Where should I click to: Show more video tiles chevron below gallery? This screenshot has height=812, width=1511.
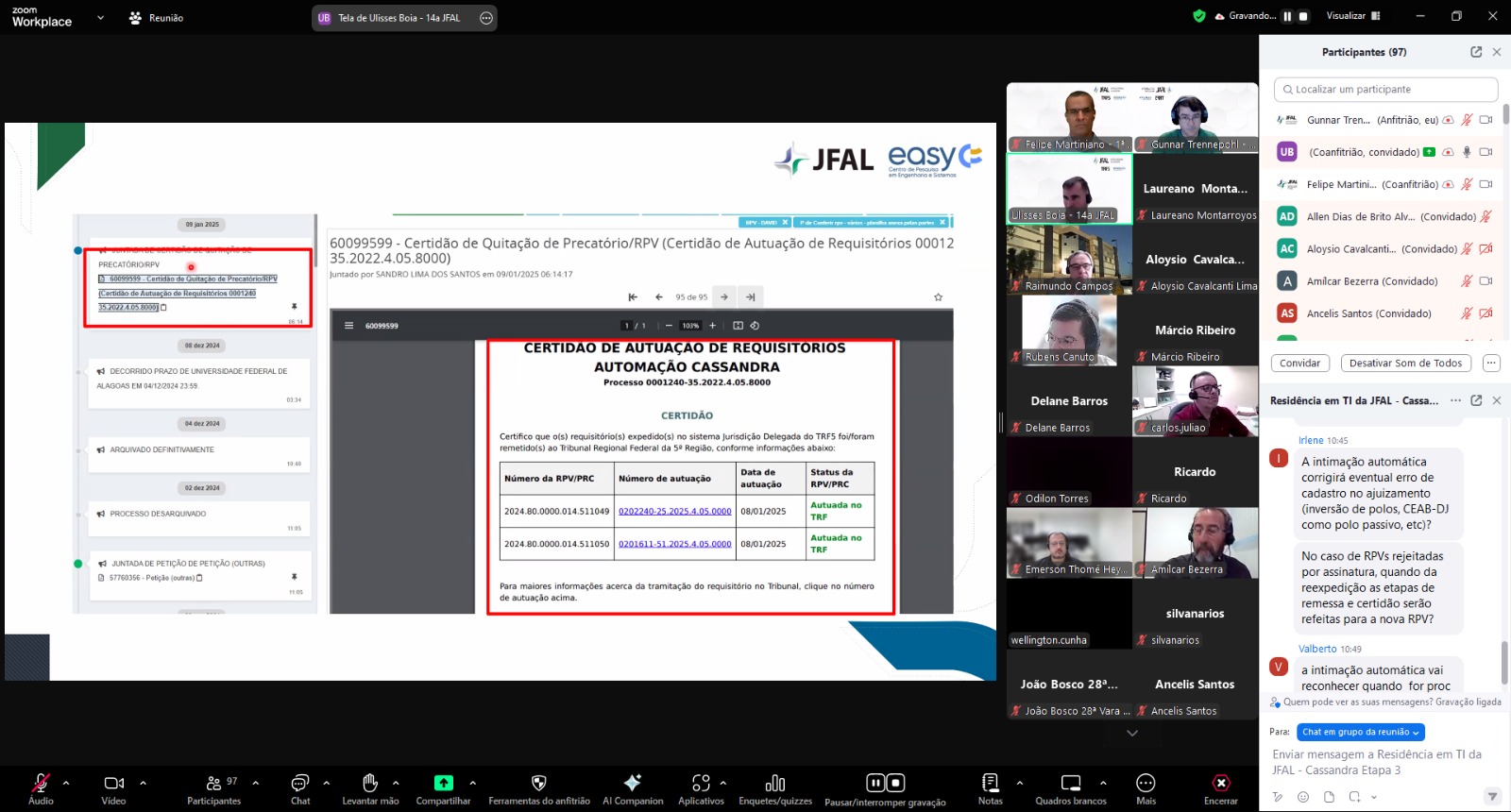(x=1132, y=733)
